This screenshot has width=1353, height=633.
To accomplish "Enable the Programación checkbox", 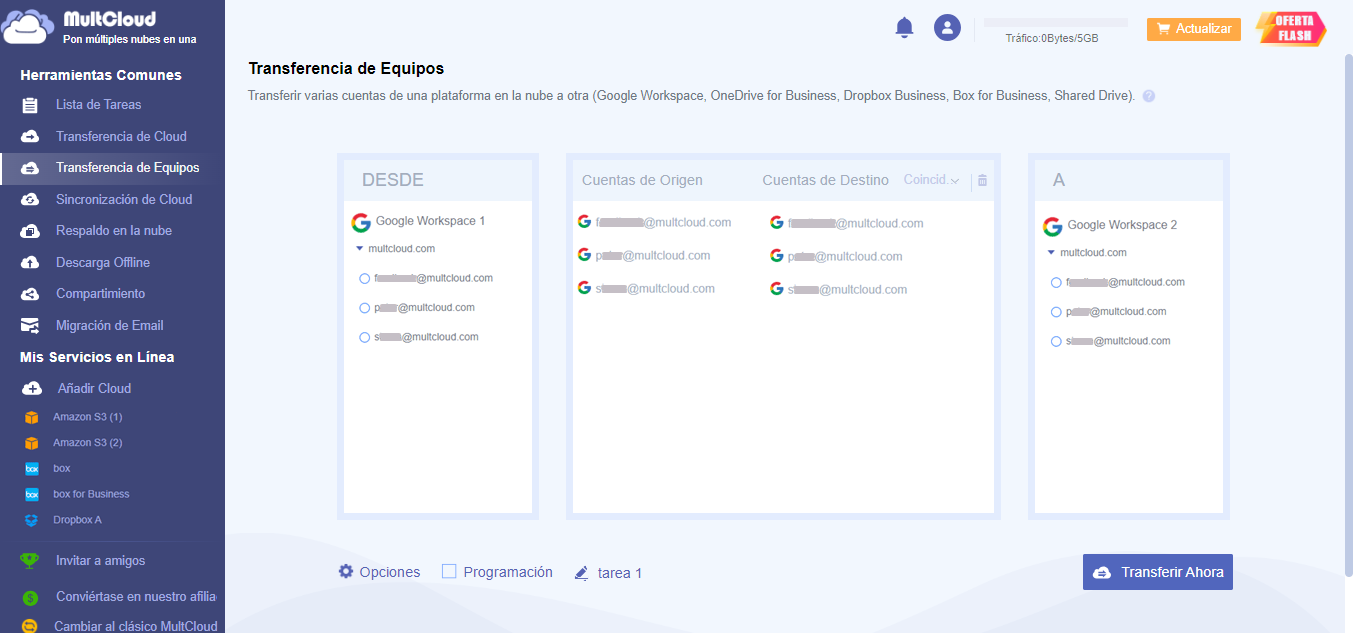I will pyautogui.click(x=449, y=571).
